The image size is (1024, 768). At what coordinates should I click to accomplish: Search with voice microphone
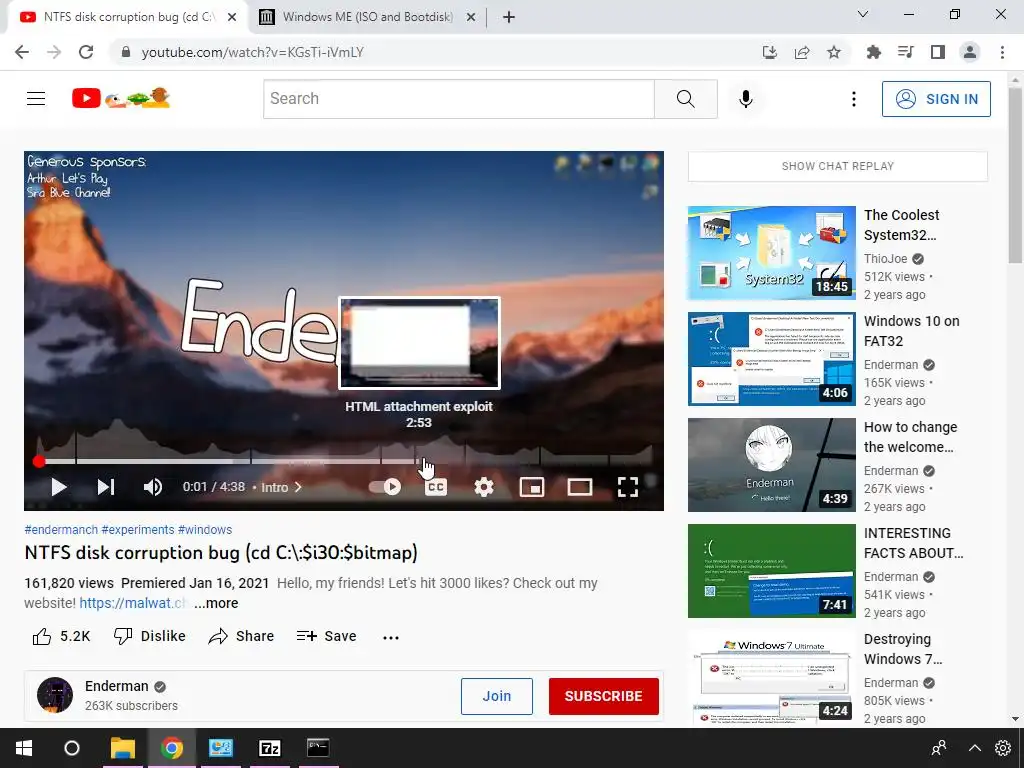746,99
